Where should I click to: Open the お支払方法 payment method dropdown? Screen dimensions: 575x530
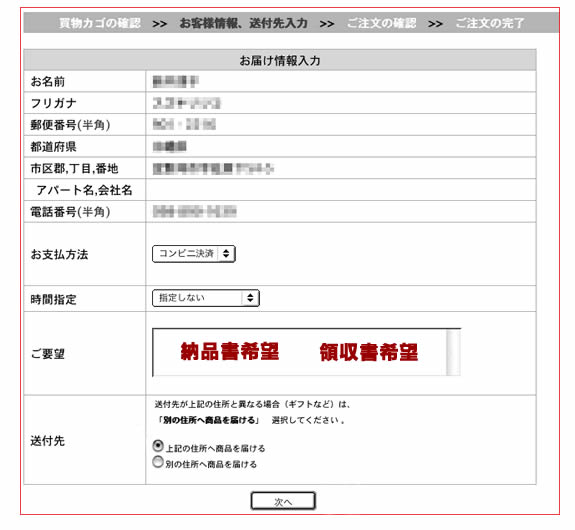tap(194, 254)
